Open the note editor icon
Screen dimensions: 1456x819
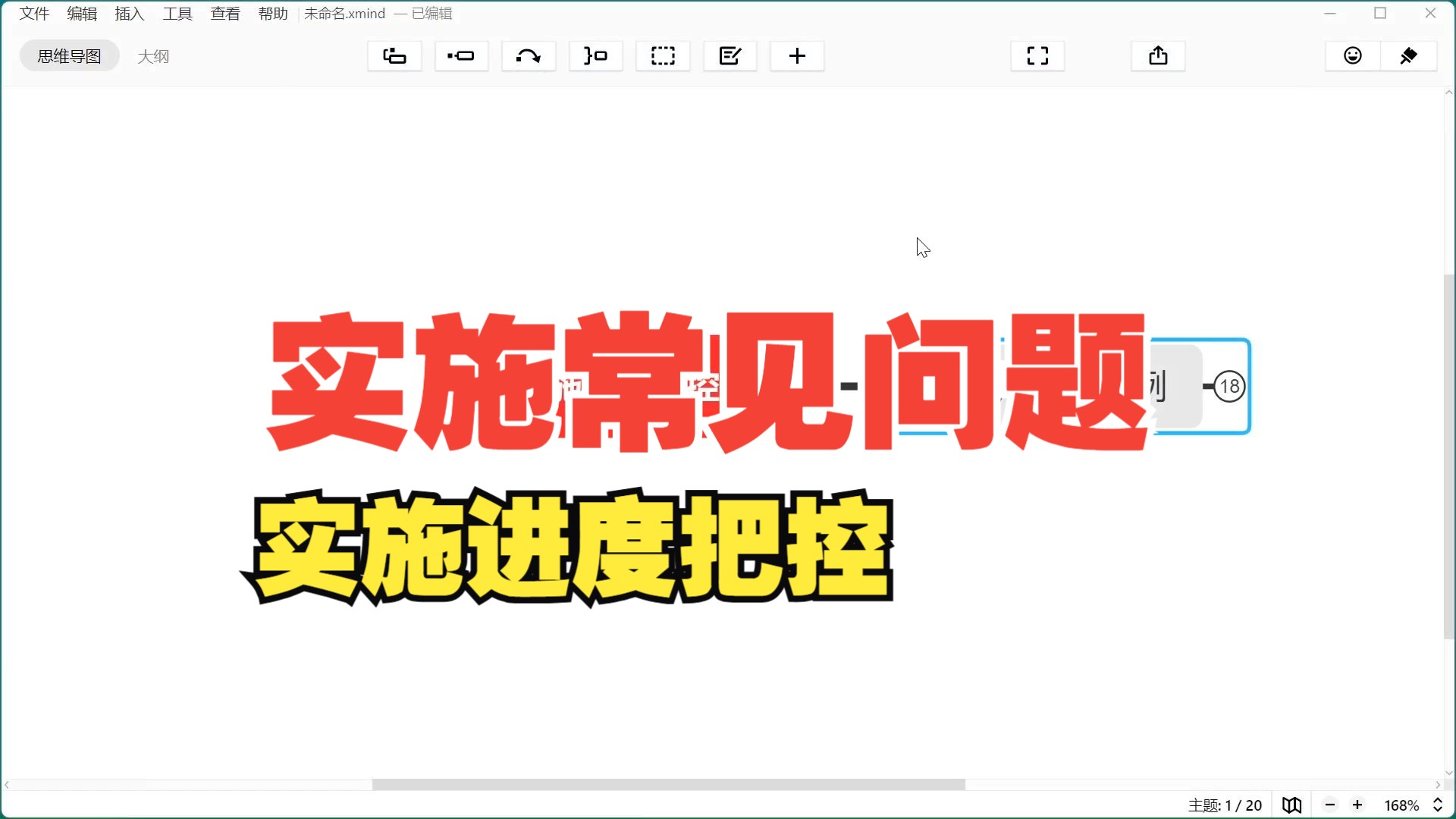(x=730, y=56)
